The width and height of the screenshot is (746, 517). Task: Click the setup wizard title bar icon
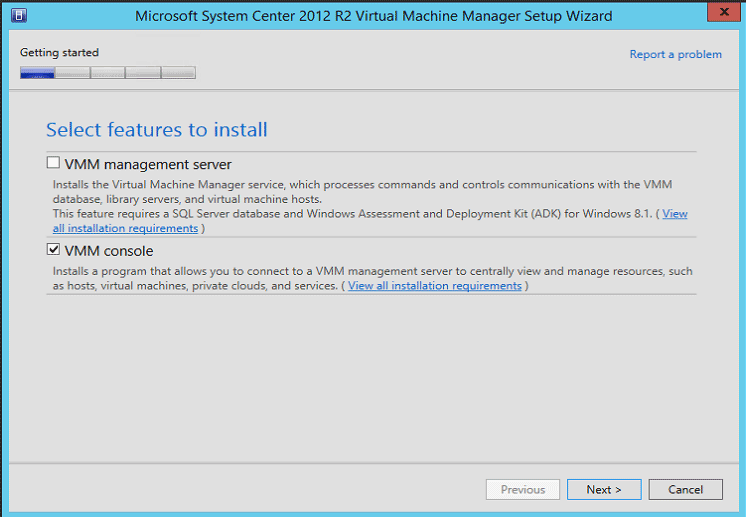tap(19, 15)
